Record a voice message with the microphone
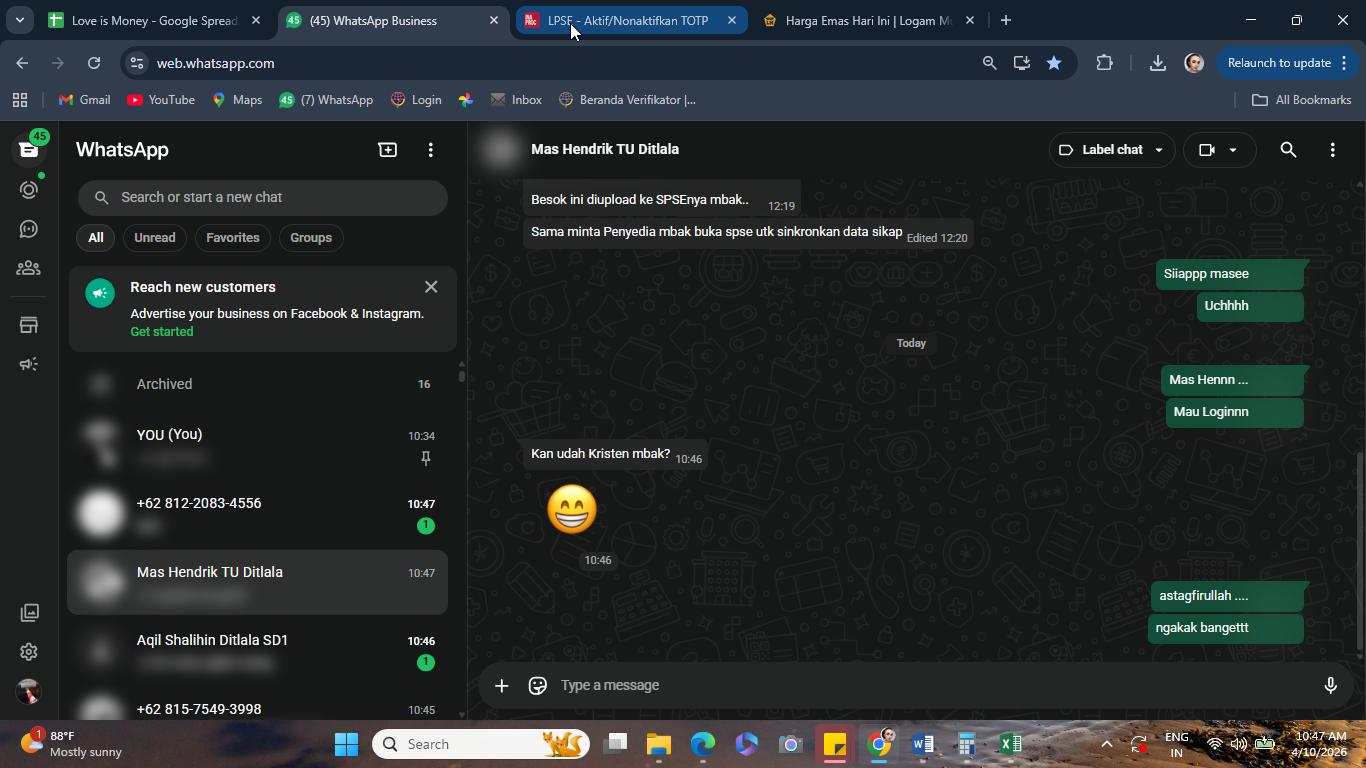Image resolution: width=1366 pixels, height=768 pixels. click(1330, 685)
